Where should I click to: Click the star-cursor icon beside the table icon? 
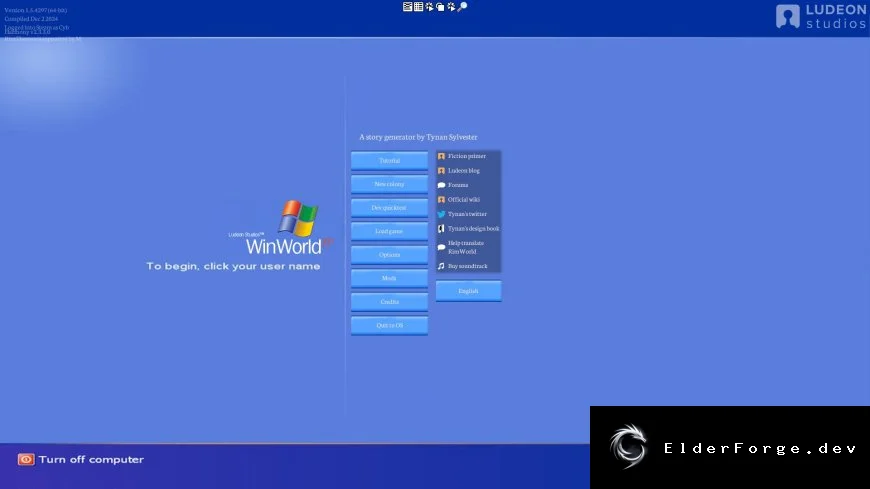429,7
